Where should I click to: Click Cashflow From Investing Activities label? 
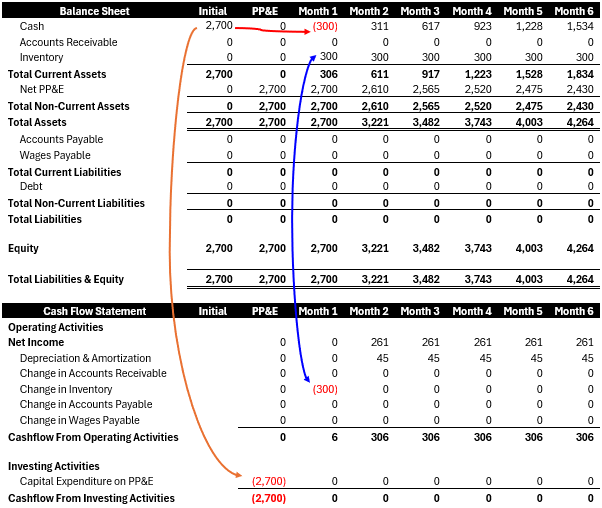point(91,498)
